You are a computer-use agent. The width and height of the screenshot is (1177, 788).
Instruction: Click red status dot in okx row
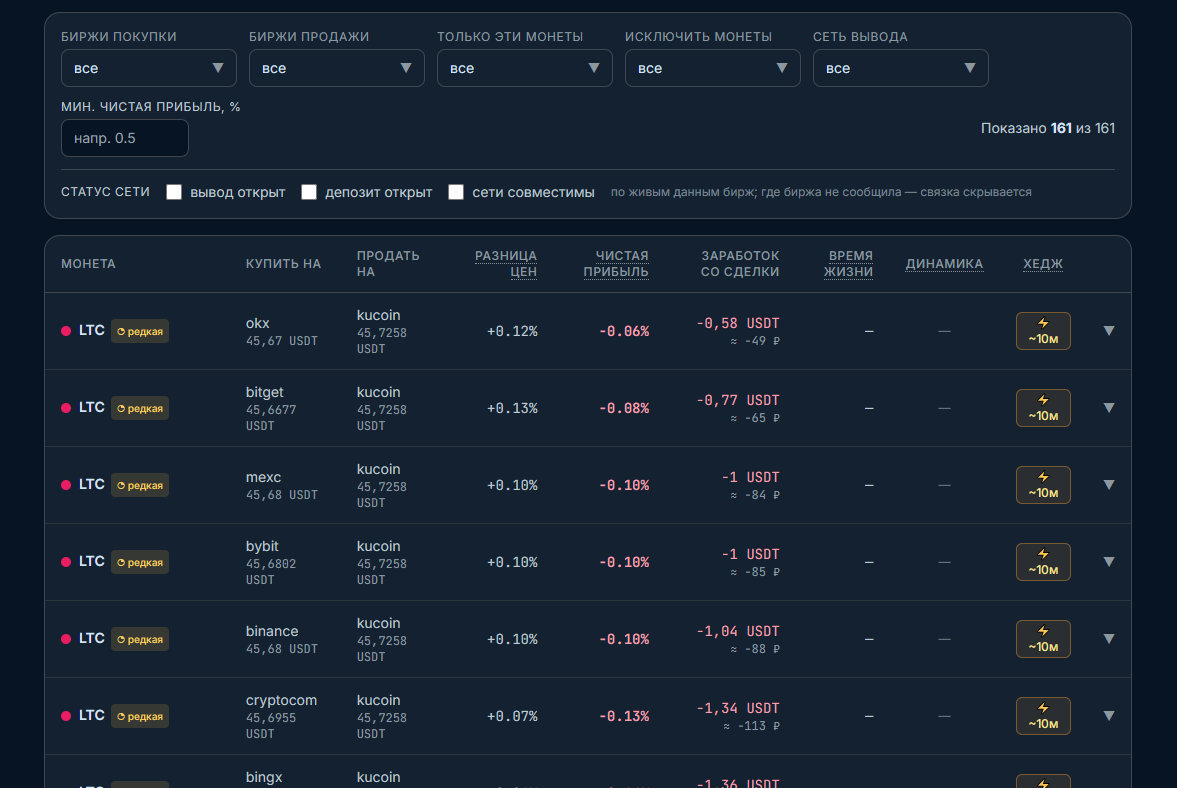click(66, 331)
